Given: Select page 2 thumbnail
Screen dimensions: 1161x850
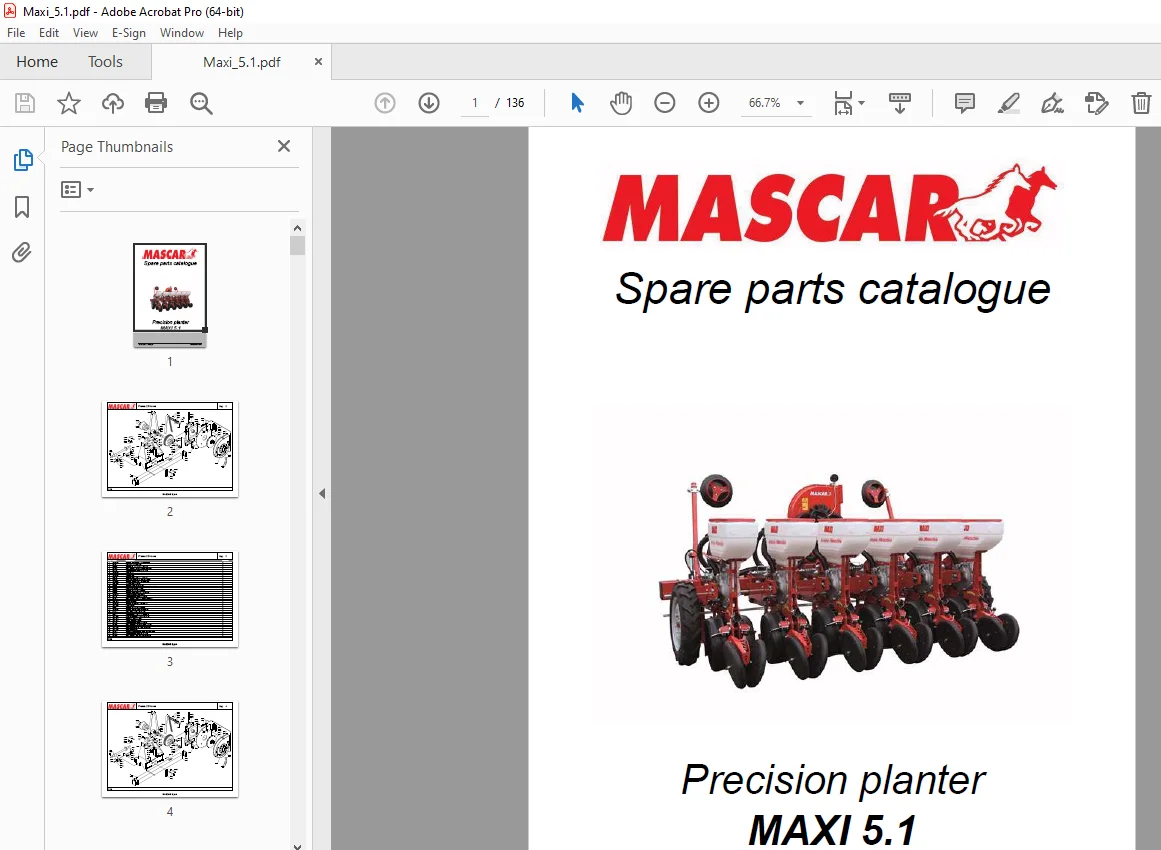Looking at the screenshot, I should (x=170, y=449).
